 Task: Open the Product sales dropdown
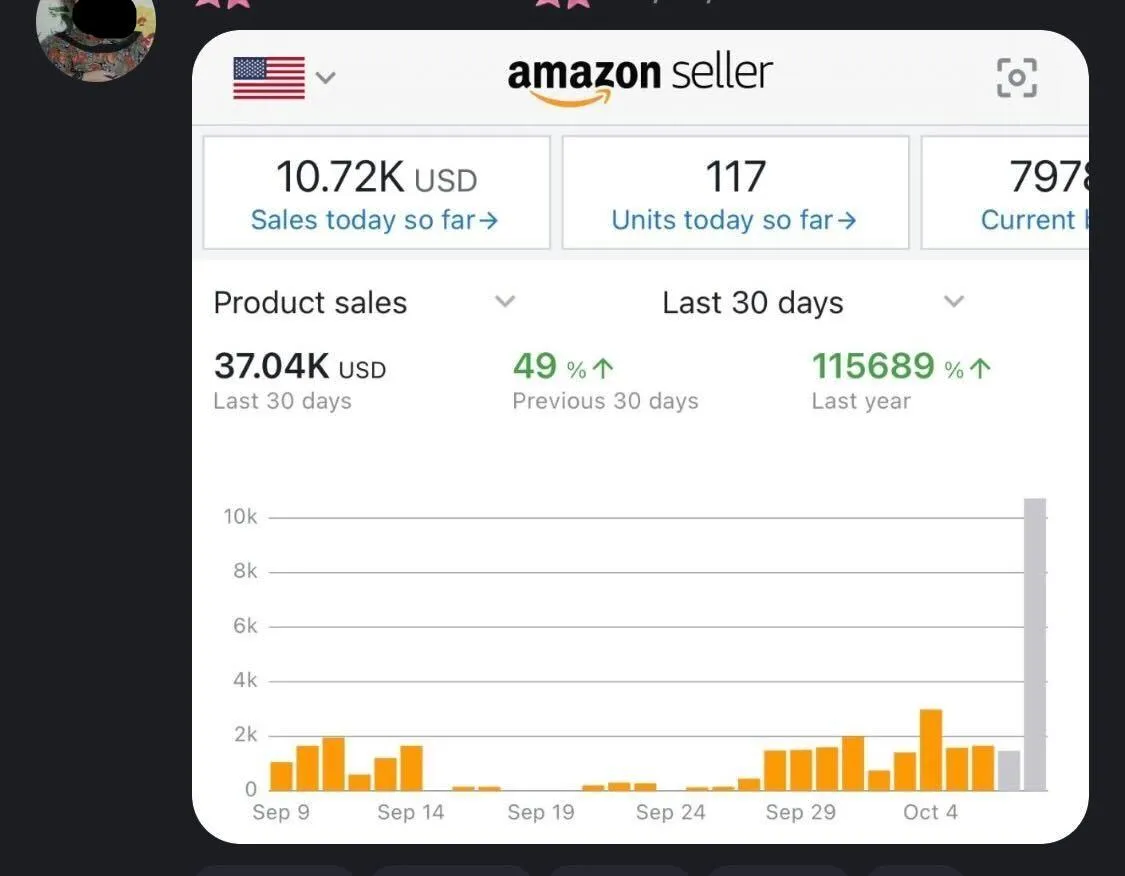[x=505, y=302]
